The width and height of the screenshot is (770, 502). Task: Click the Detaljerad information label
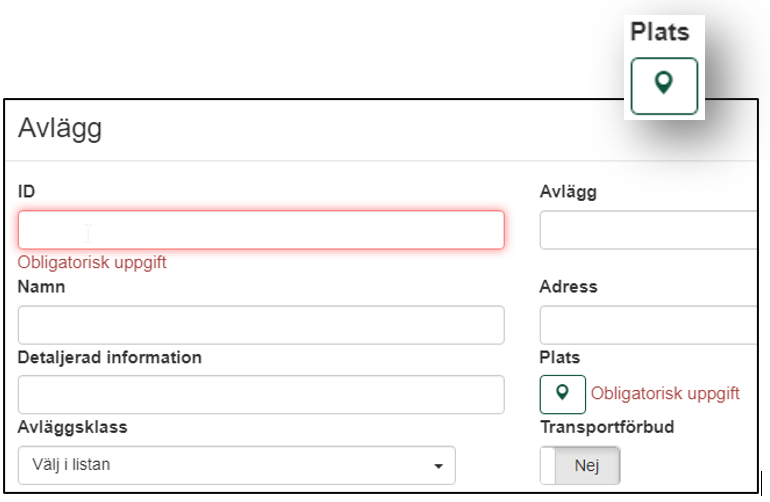pyautogui.click(x=110, y=358)
